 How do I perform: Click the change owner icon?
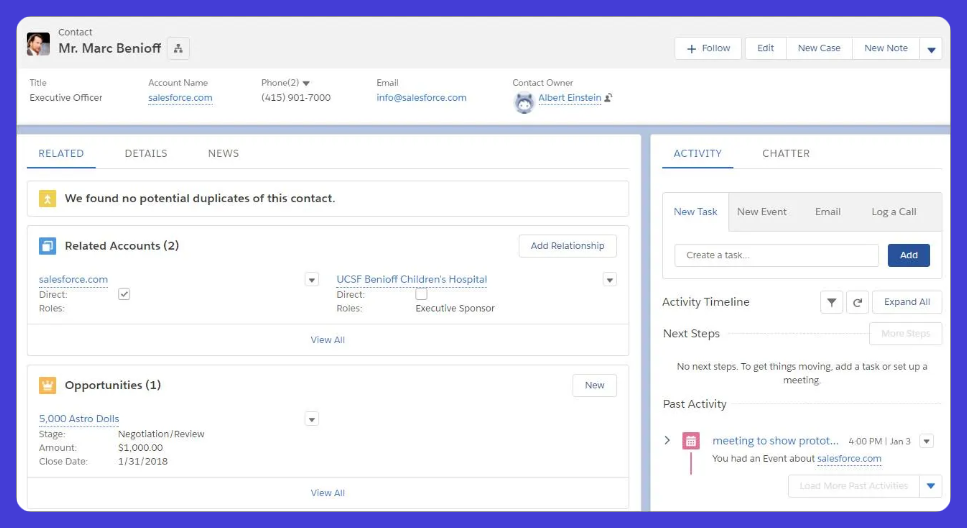click(x=608, y=97)
